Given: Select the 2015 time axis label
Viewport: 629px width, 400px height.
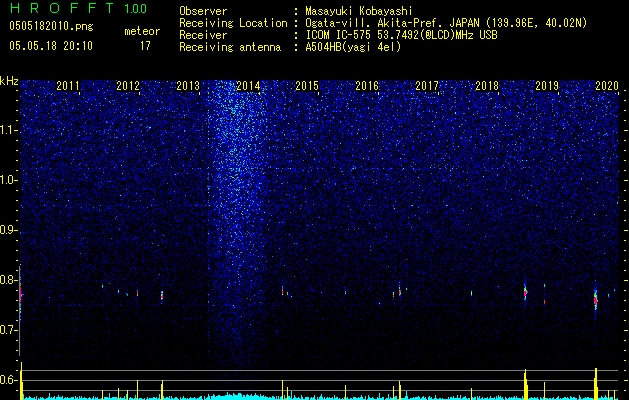Looking at the screenshot, I should point(307,85).
